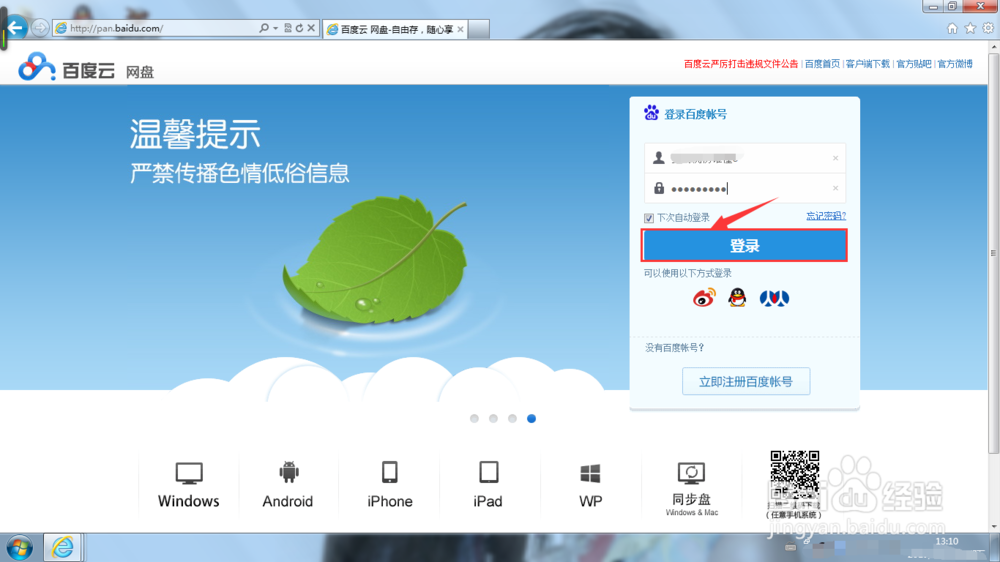The image size is (1000, 562).
Task: Log in with Sina Weibo icon
Action: pyautogui.click(x=705, y=298)
